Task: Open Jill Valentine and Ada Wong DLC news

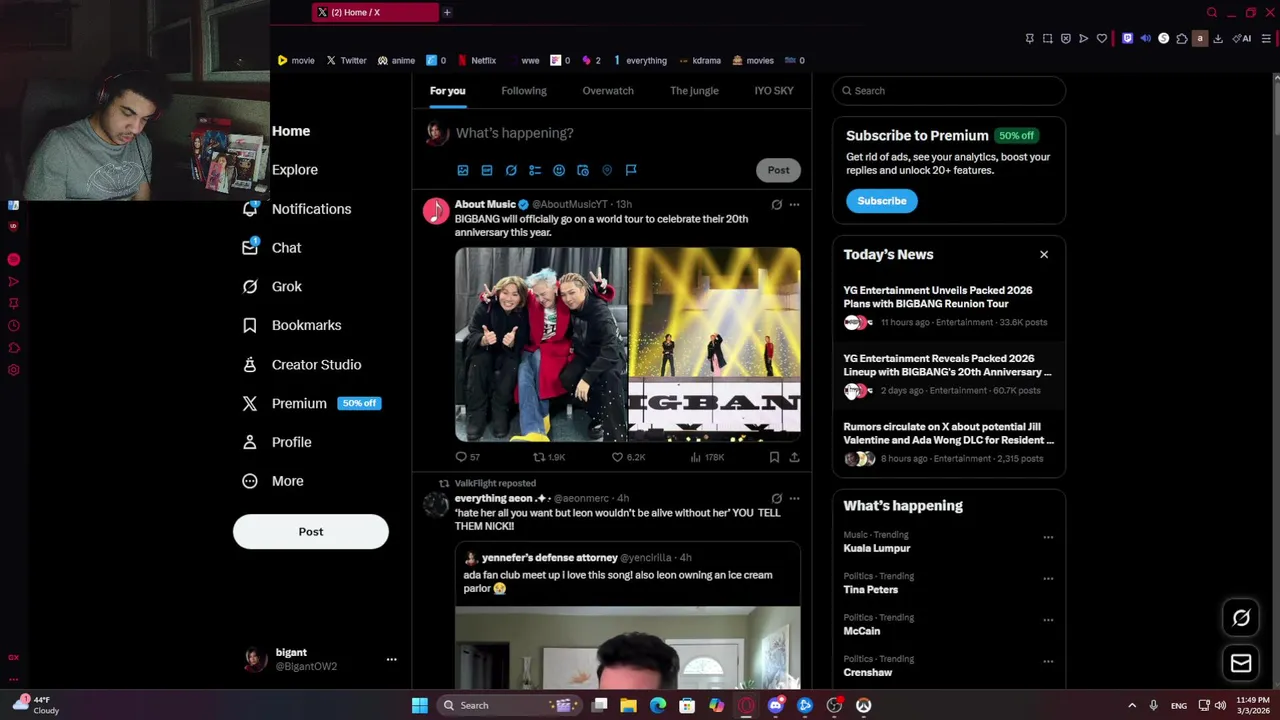Action: [x=948, y=443]
